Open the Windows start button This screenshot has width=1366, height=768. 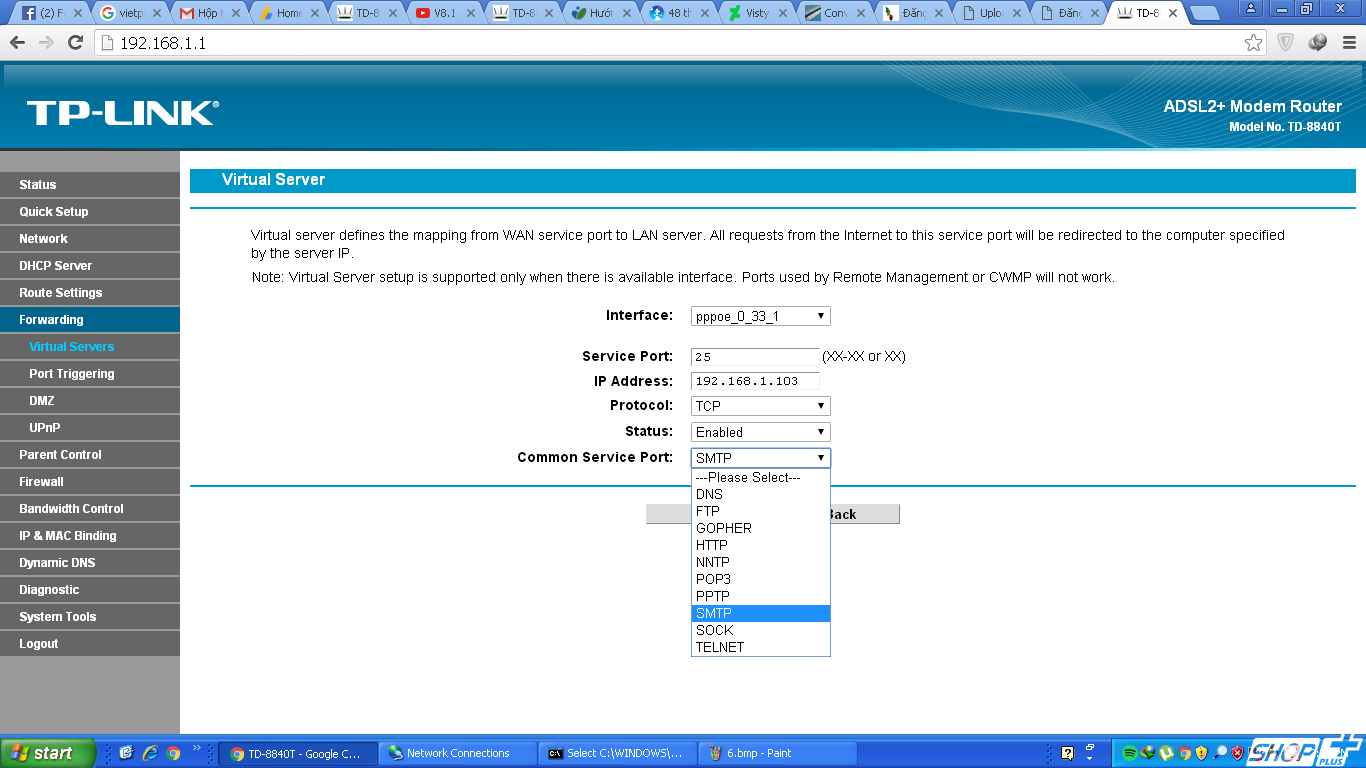[x=48, y=753]
